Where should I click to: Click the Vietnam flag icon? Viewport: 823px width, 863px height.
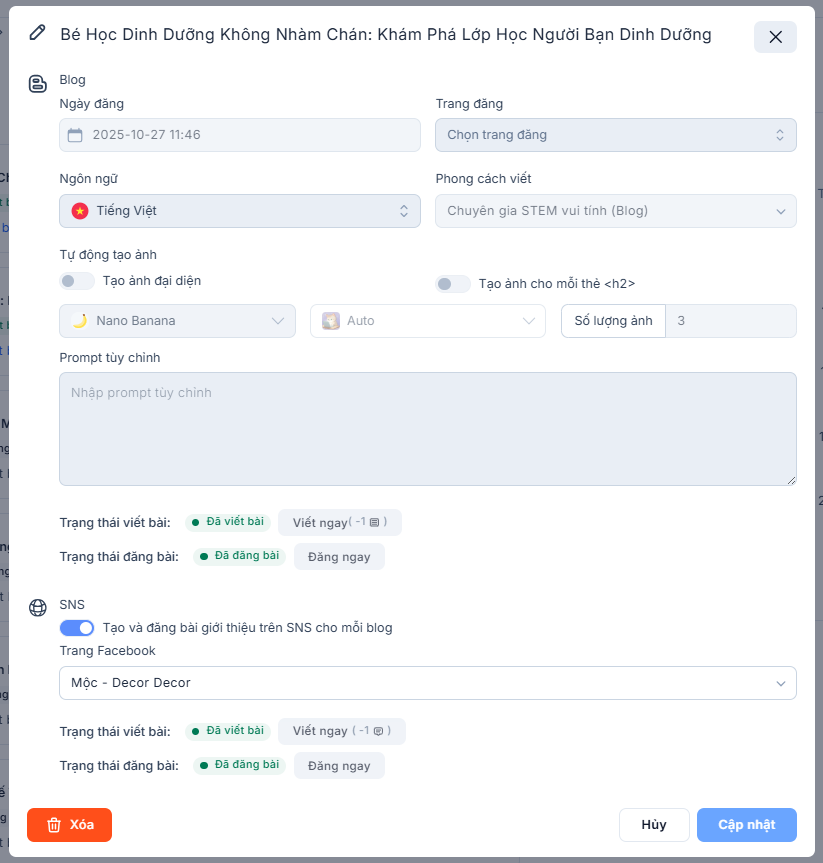click(x=80, y=211)
